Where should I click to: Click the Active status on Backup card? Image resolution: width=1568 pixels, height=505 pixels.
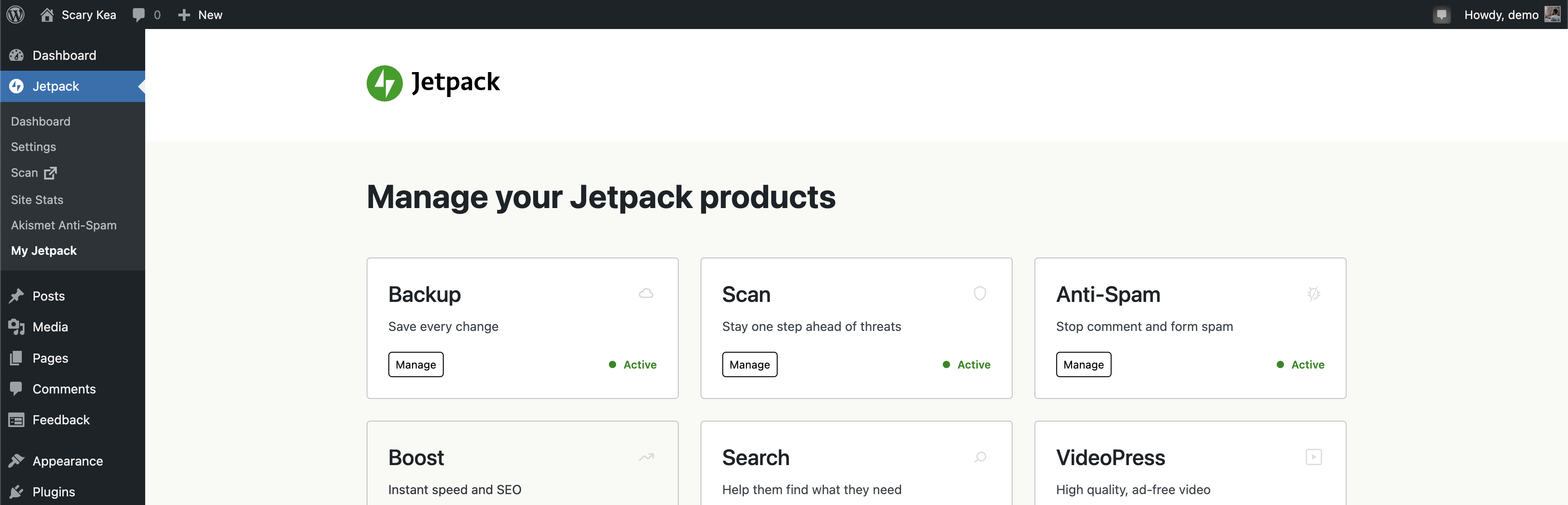click(x=633, y=364)
